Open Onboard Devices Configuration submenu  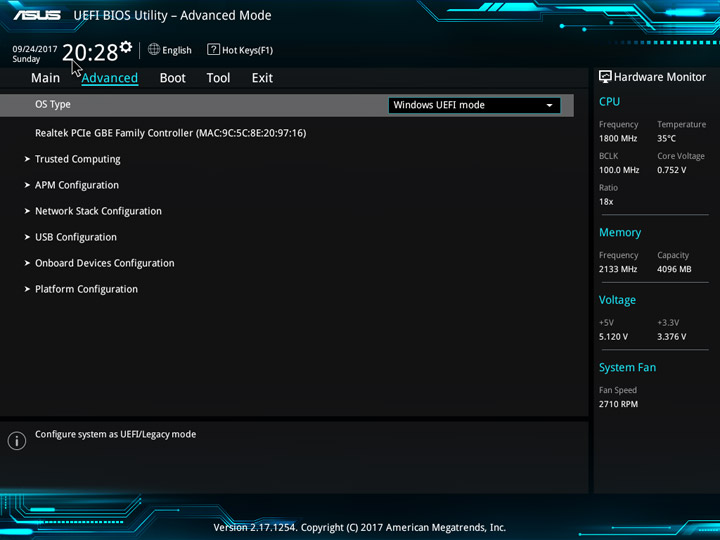(105, 263)
